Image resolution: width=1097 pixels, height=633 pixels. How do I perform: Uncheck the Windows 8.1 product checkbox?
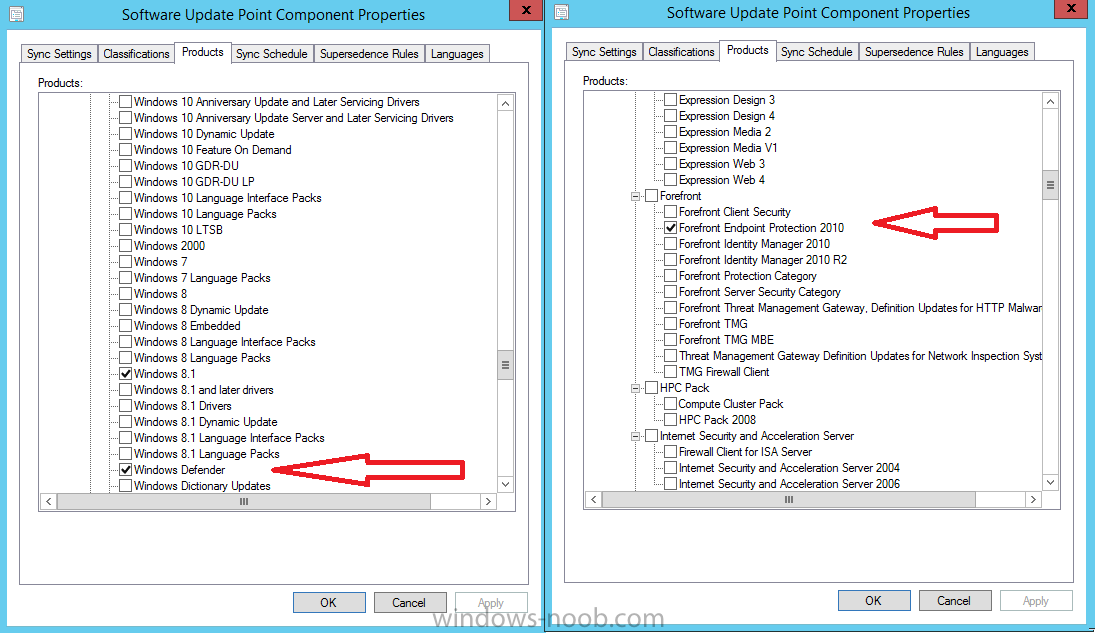(126, 374)
